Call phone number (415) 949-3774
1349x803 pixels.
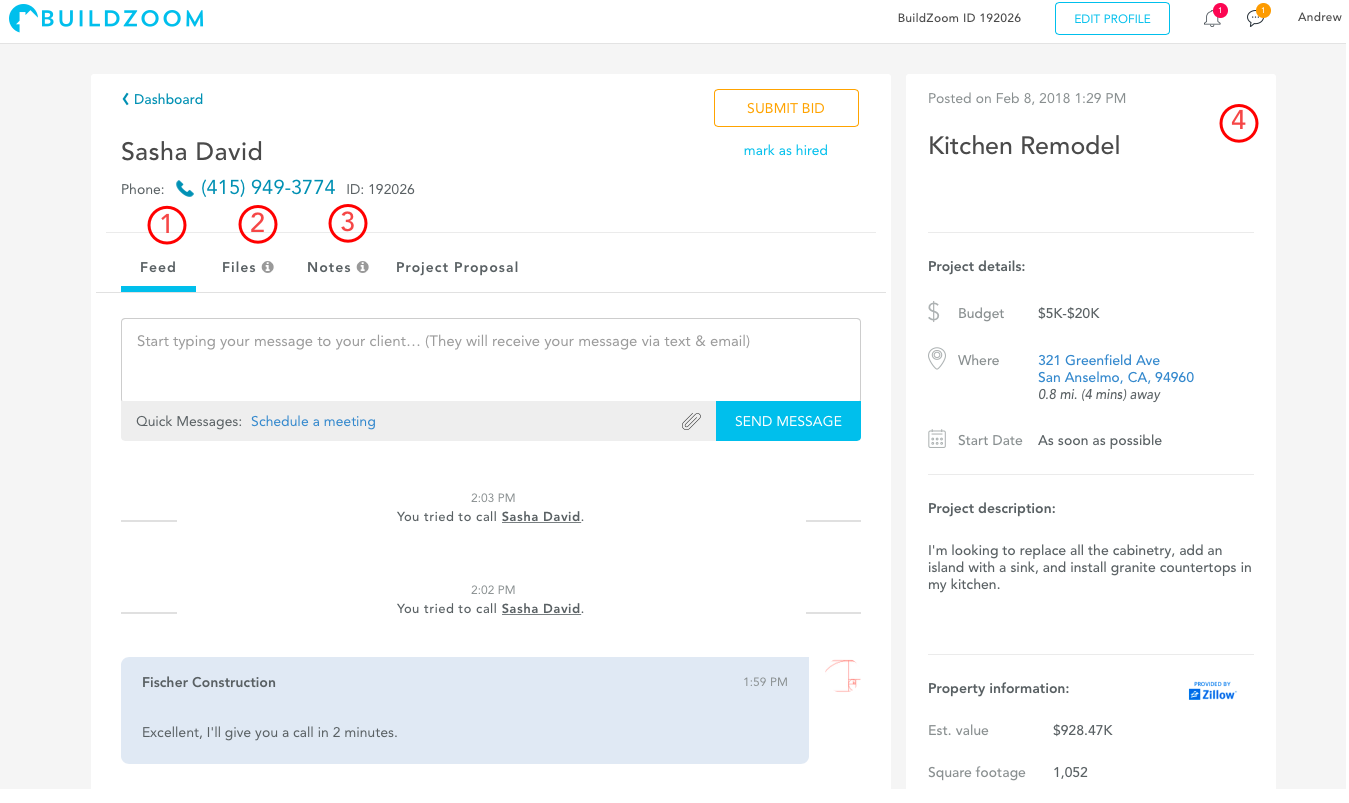pos(268,187)
